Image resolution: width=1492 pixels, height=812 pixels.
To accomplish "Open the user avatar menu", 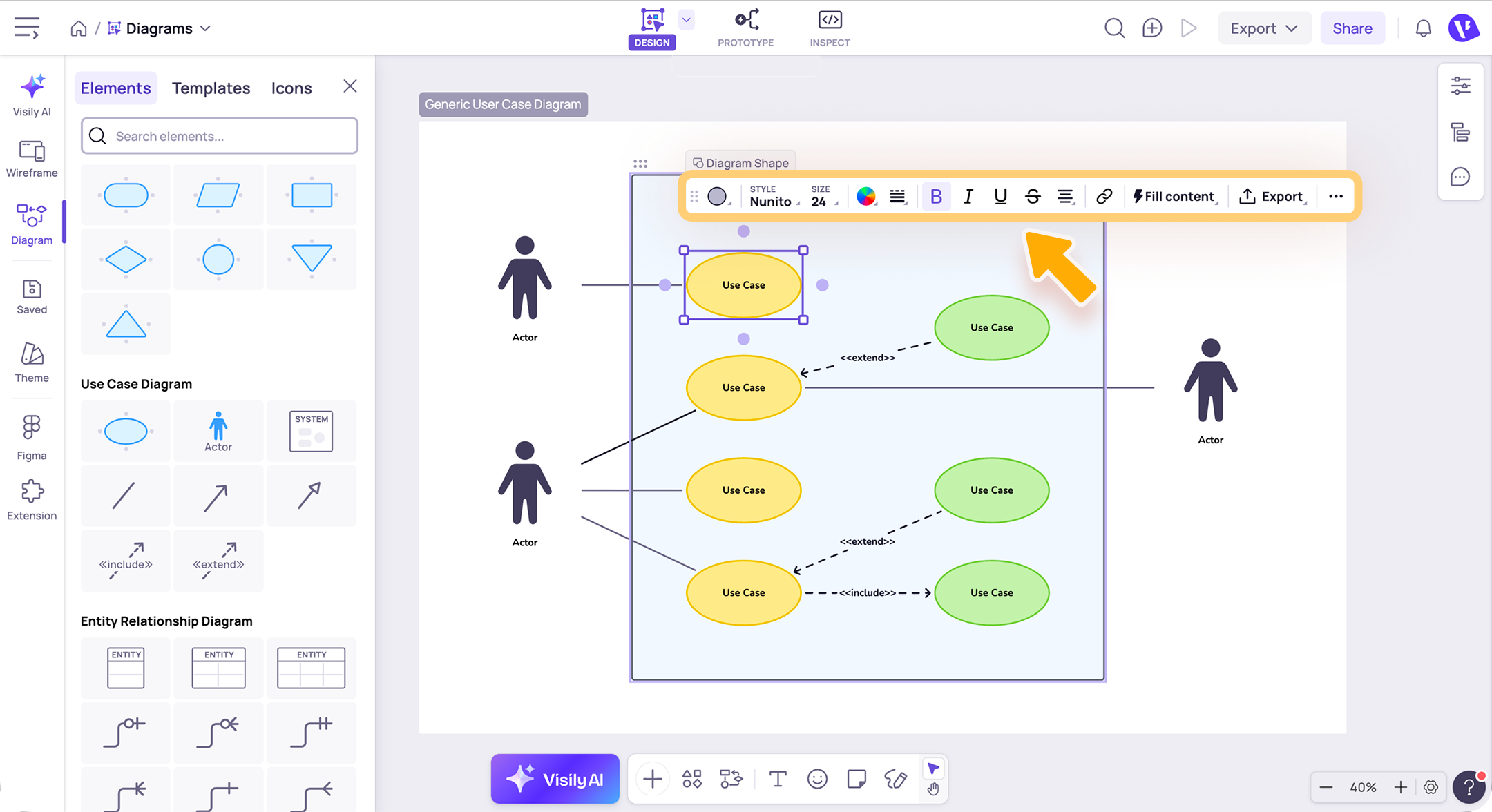I will coord(1464,28).
